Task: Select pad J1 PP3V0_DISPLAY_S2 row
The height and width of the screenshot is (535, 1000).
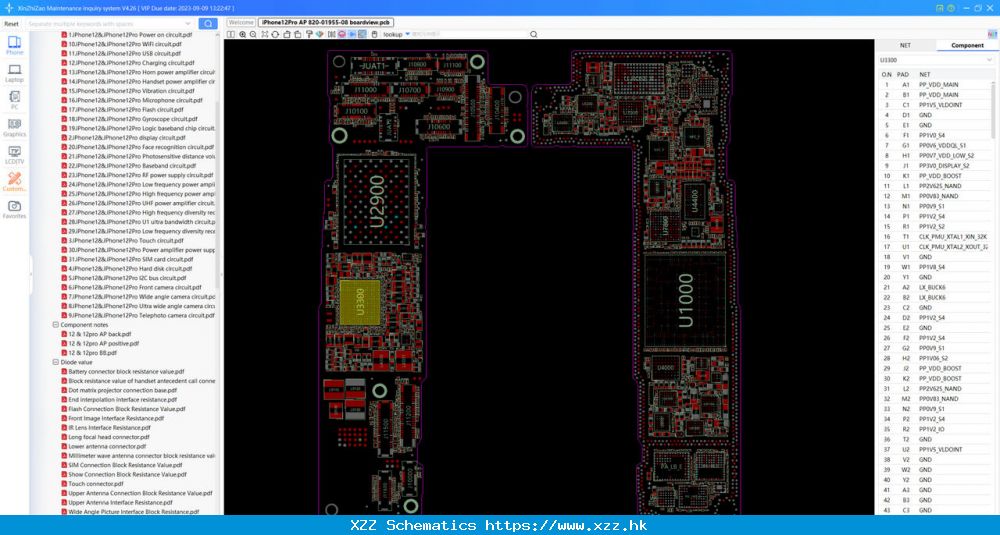Action: coord(935,166)
